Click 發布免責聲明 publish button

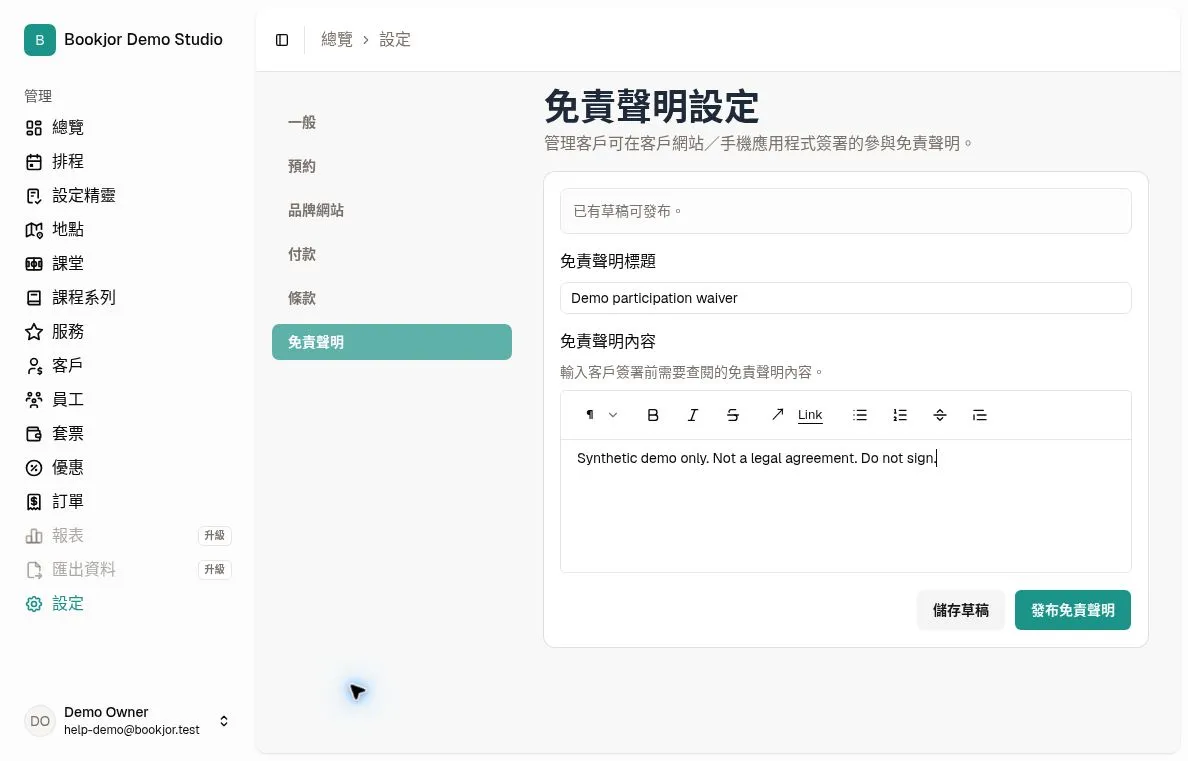[1073, 610]
